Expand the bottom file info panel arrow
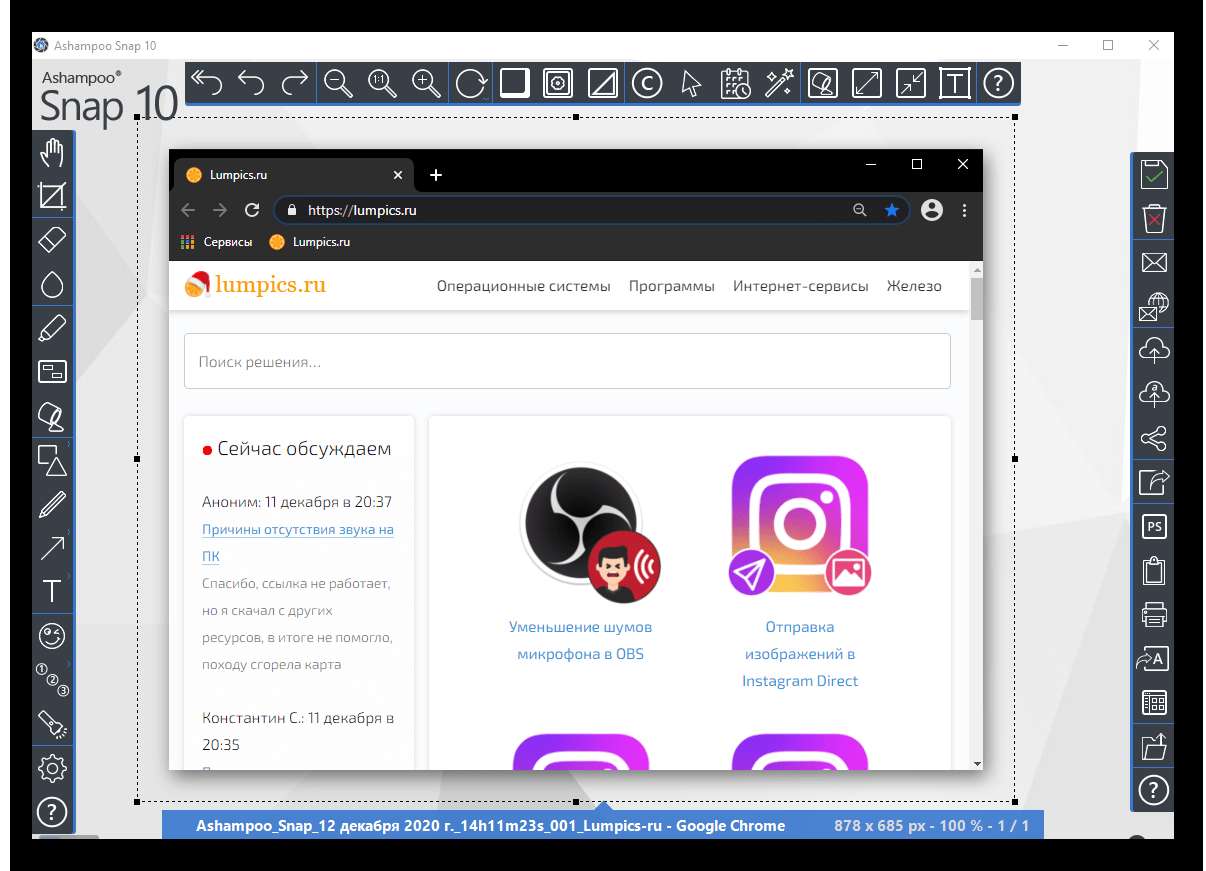Screen dimensions: 1206x871 point(603,805)
